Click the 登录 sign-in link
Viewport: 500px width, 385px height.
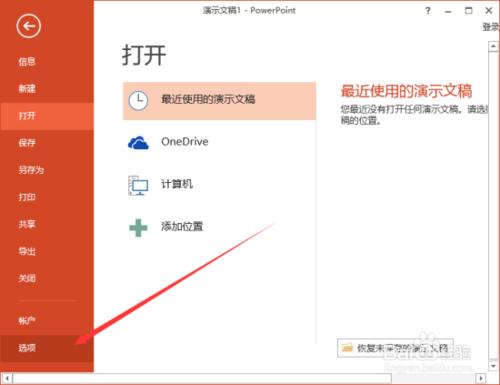tap(491, 27)
